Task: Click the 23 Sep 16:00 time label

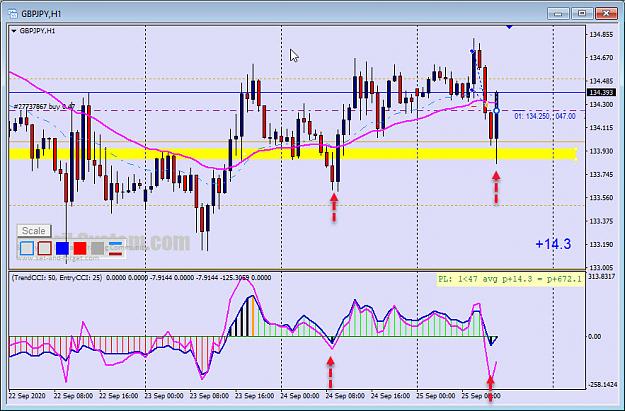Action: [254, 396]
